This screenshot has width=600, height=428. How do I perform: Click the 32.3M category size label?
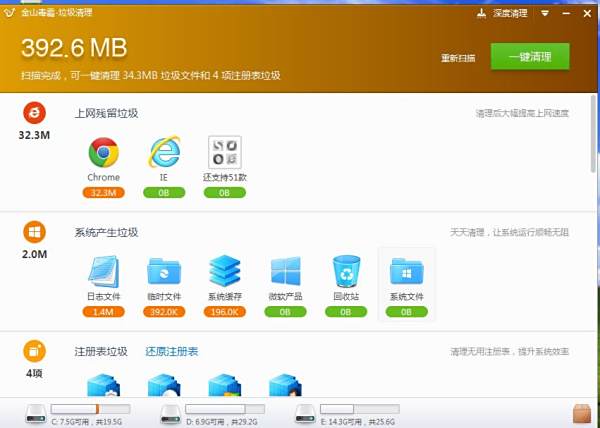34,135
